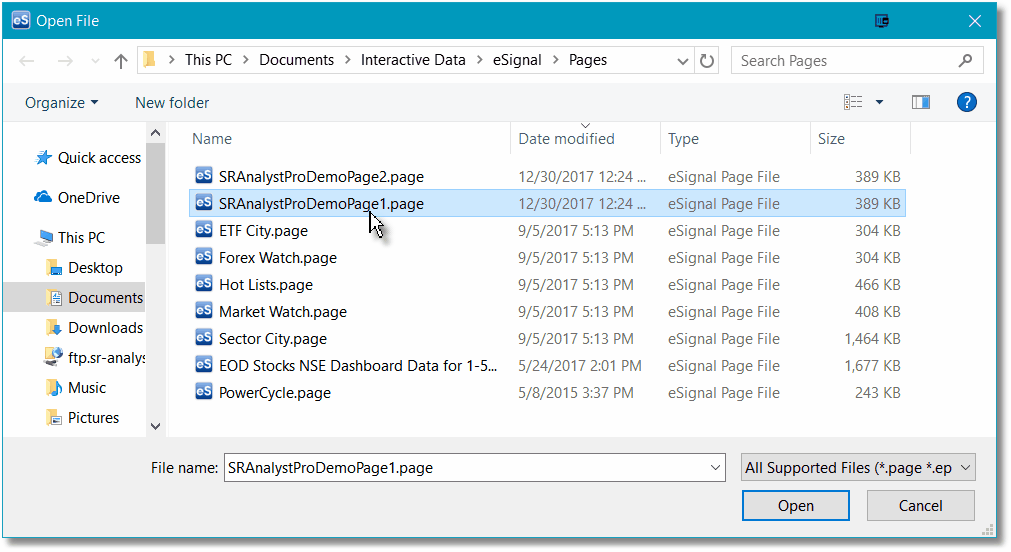
Task: Expand the chevron after Documents in path
Action: 348,60
